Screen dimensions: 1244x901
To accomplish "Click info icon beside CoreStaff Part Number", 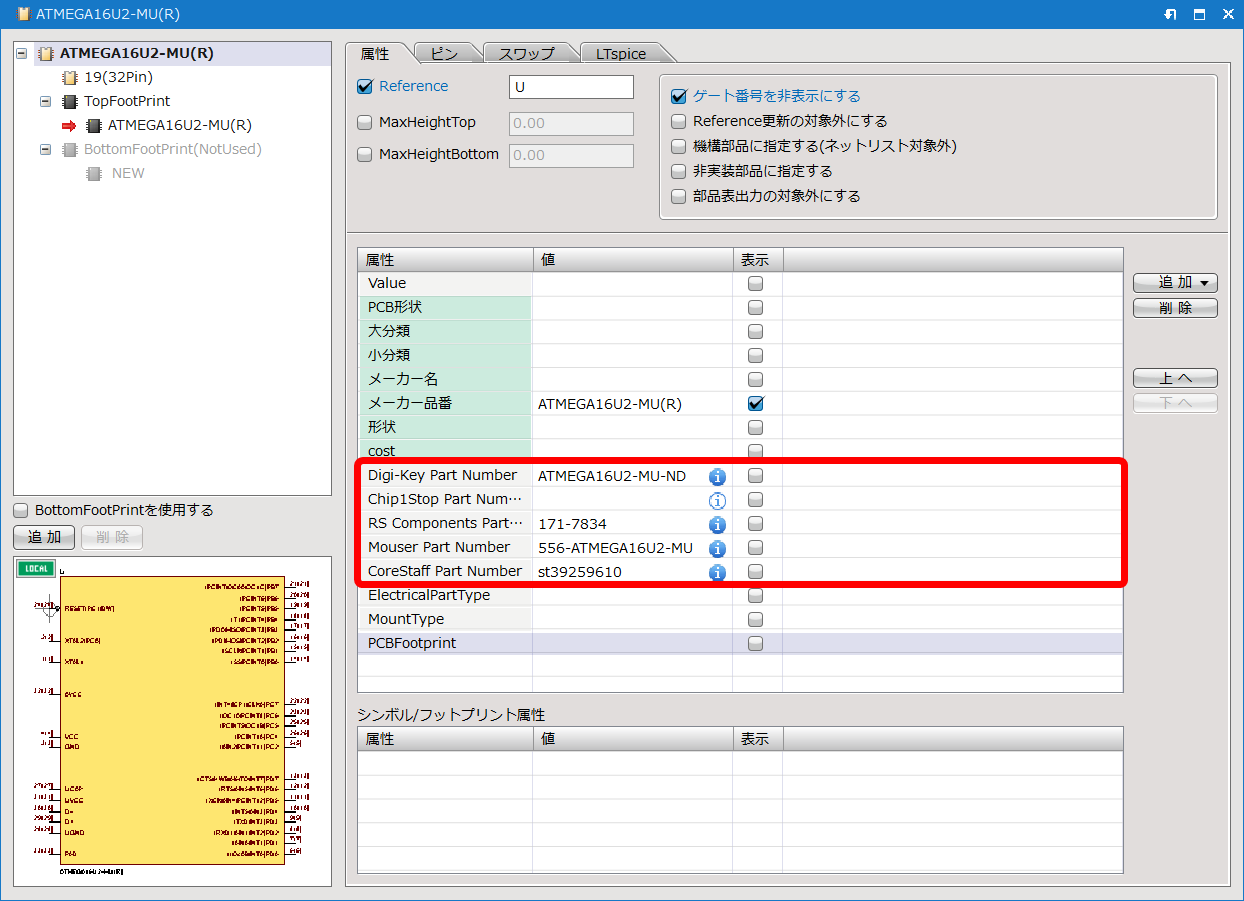I will click(x=717, y=573).
